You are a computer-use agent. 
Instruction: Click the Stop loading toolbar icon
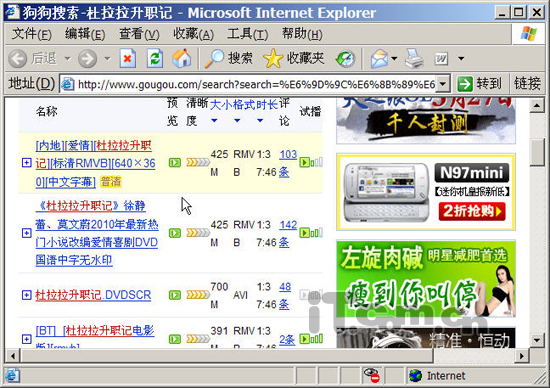[127, 58]
